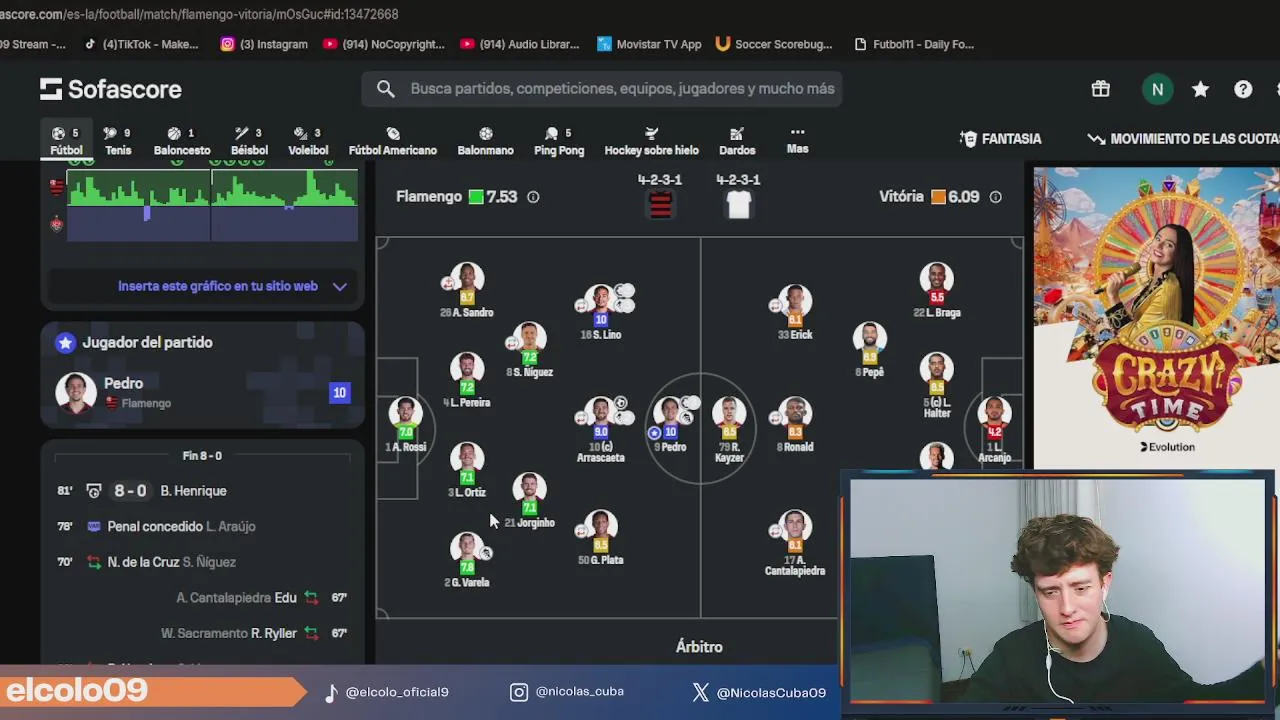1280x720 pixels.
Task: Click Vitória white jersey icon
Action: (x=738, y=204)
